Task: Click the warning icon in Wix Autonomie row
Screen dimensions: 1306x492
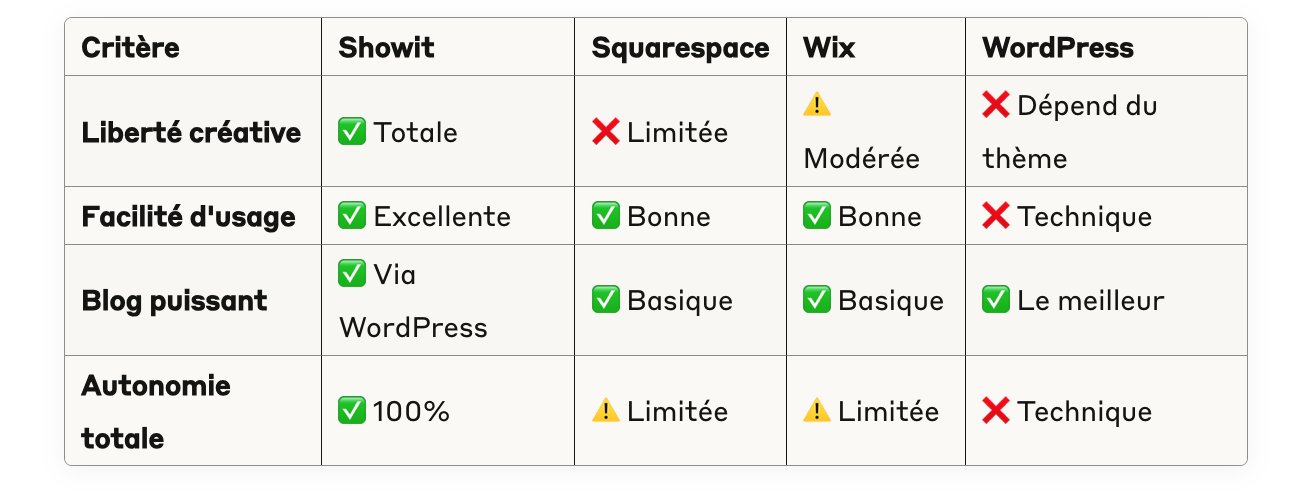Action: tap(817, 411)
